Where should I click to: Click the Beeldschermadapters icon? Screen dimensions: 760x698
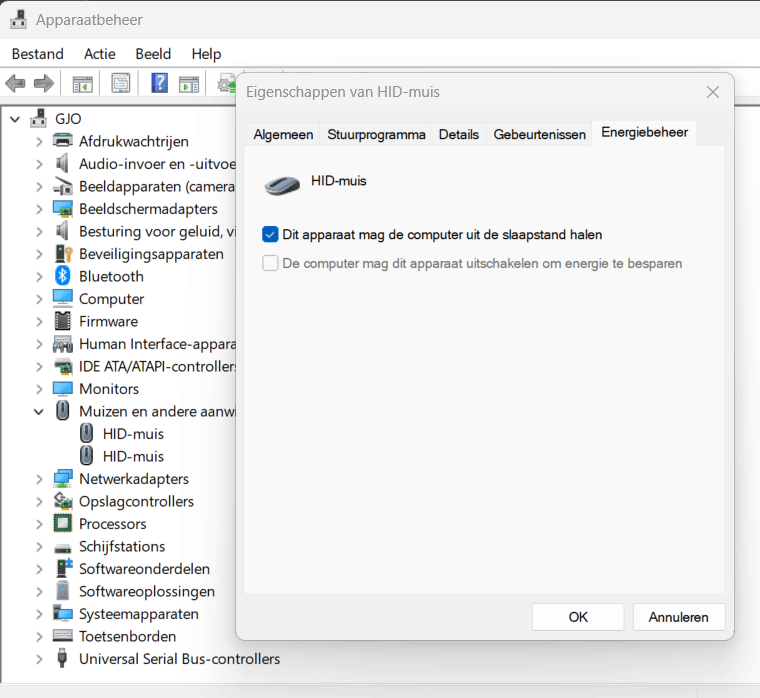[63, 208]
